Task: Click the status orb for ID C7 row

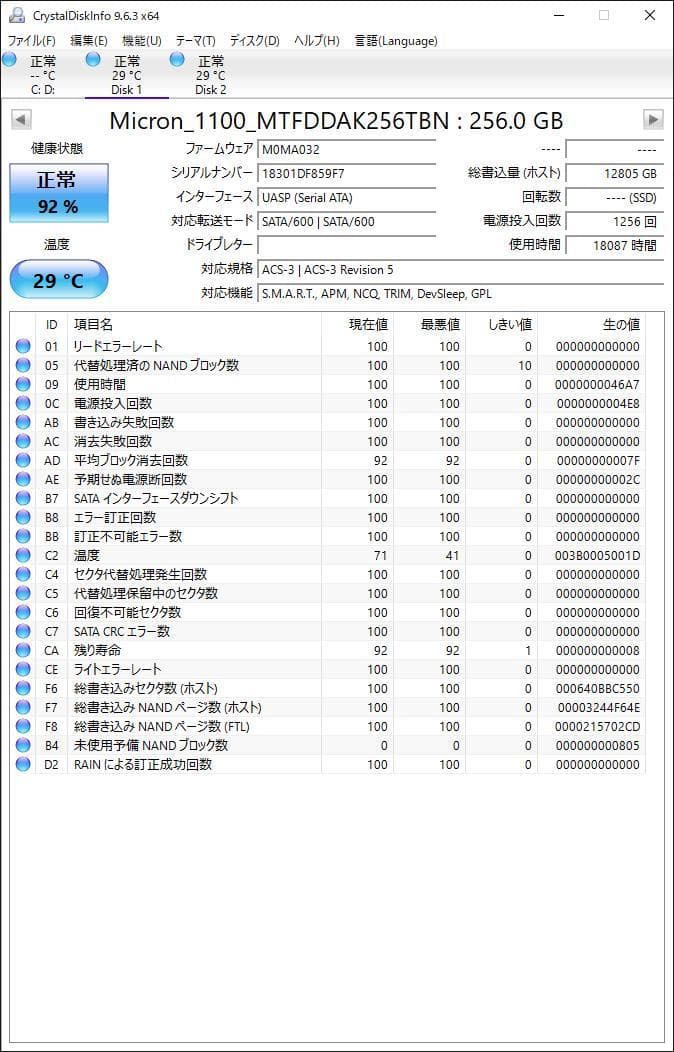Action: [23, 631]
